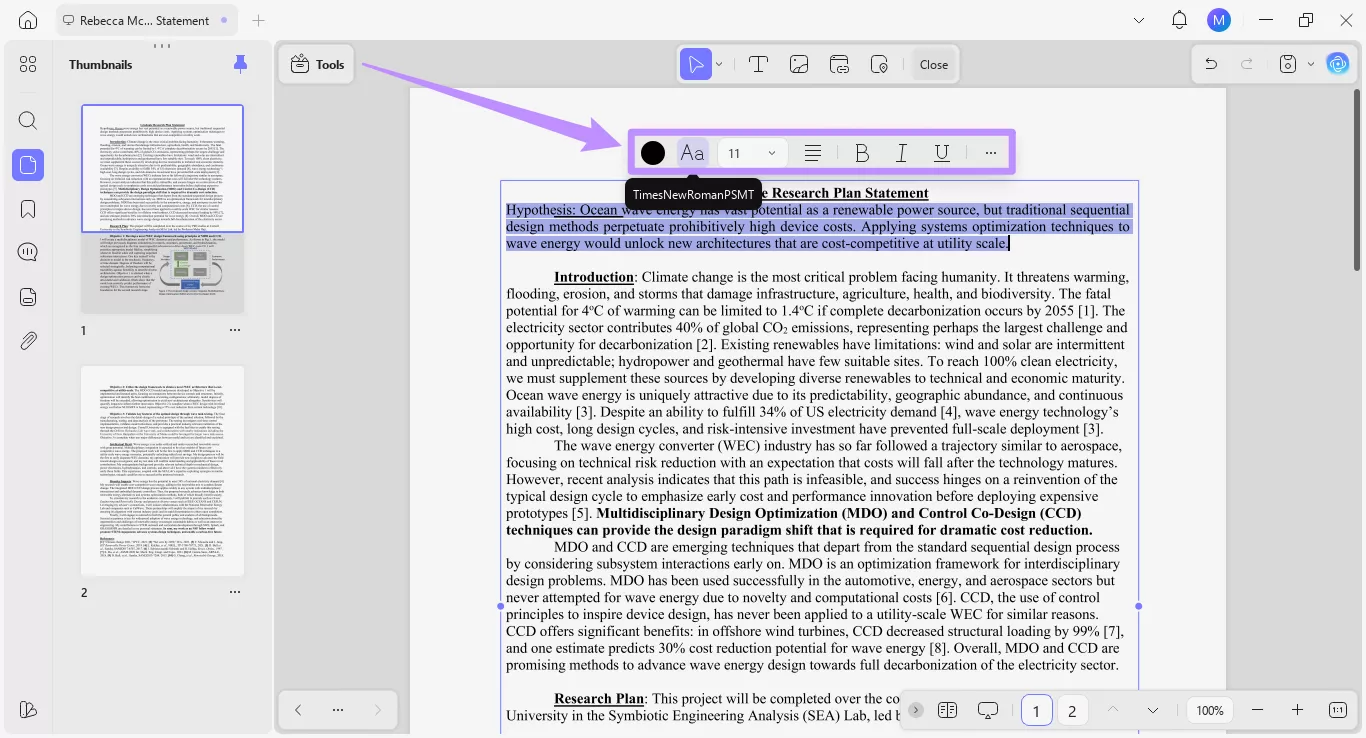Open the user account avatar M

(x=1218, y=20)
